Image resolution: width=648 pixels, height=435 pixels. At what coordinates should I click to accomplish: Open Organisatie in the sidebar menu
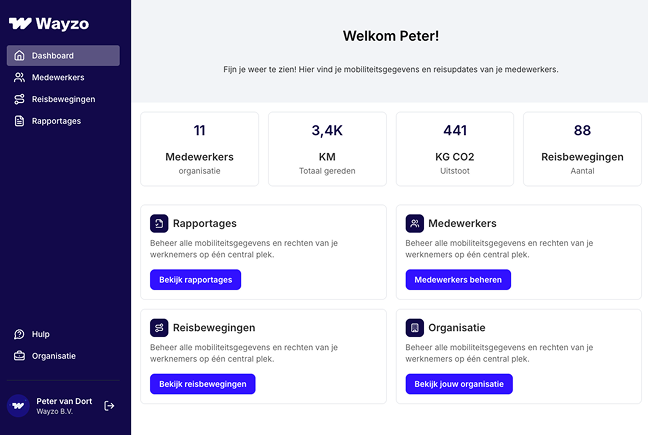click(x=52, y=356)
